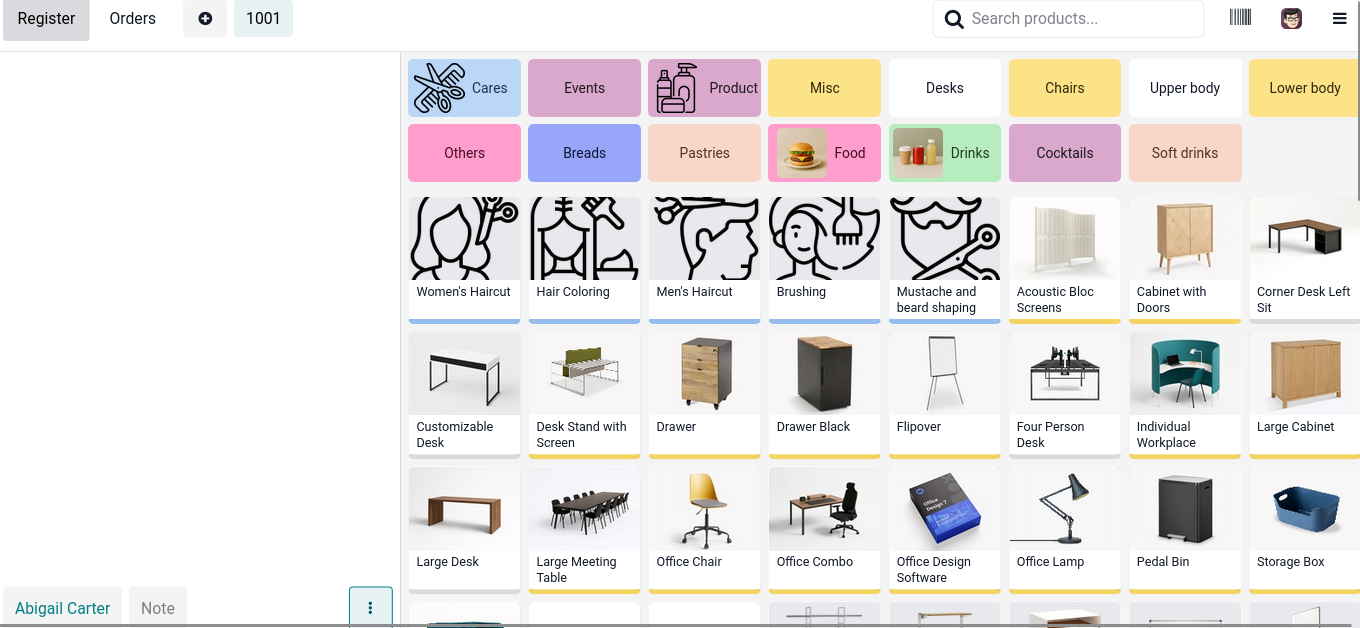This screenshot has width=1360, height=628.
Task: Switch to the Register tab
Action: click(46, 18)
